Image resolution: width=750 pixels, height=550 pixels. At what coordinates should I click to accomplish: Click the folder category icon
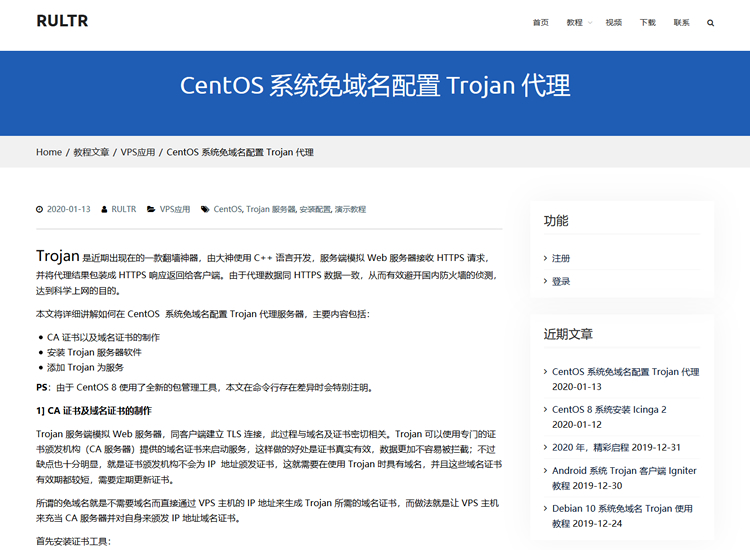coord(151,209)
